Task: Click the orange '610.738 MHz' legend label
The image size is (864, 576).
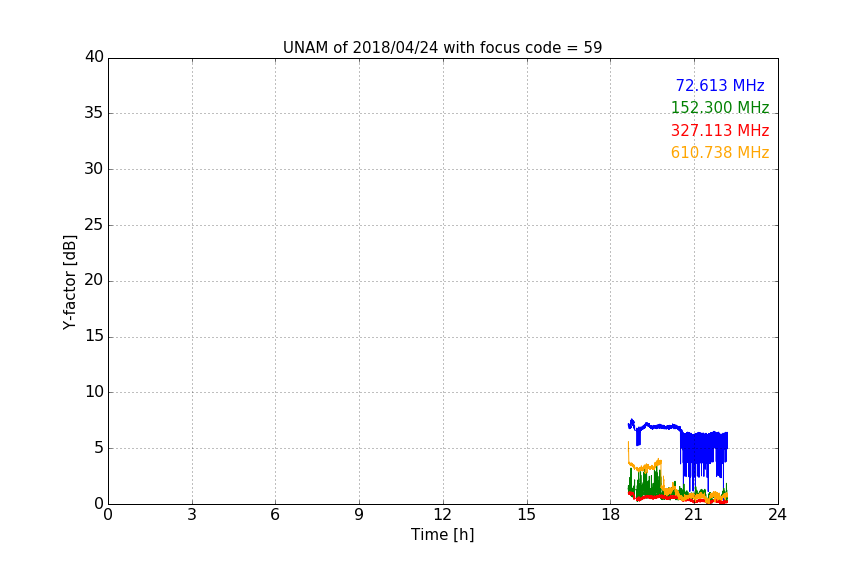Action: coord(720,152)
